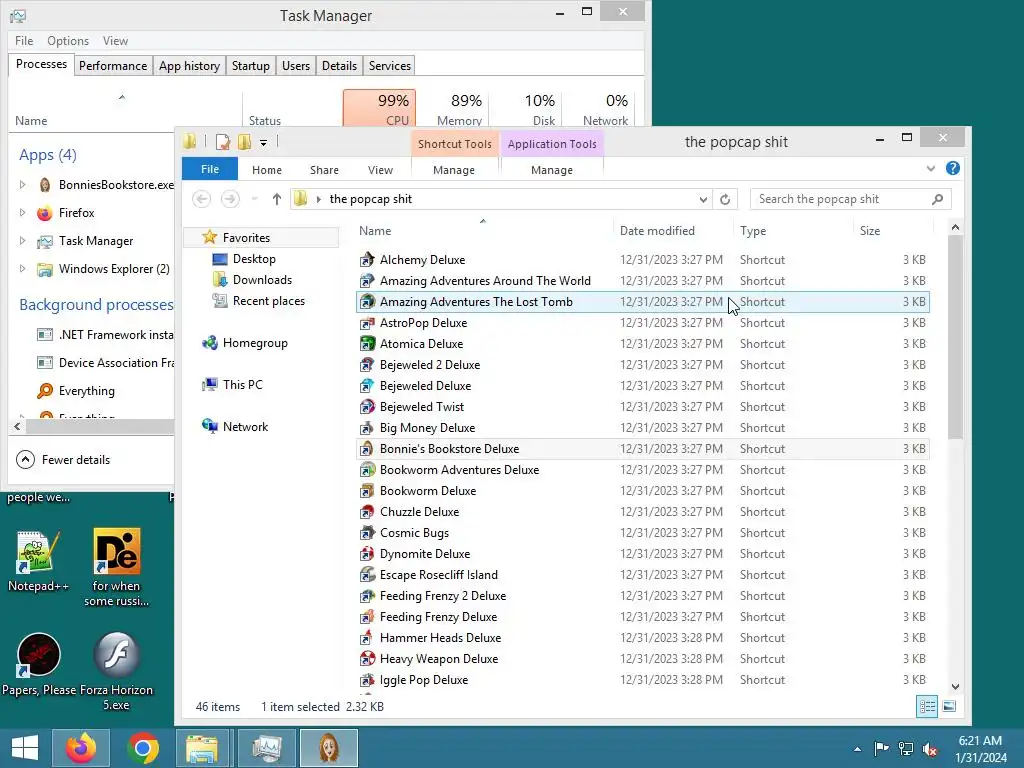Open Customize Quick Access Toolbar dropdown
This screenshot has height=768, width=1024.
[263, 142]
